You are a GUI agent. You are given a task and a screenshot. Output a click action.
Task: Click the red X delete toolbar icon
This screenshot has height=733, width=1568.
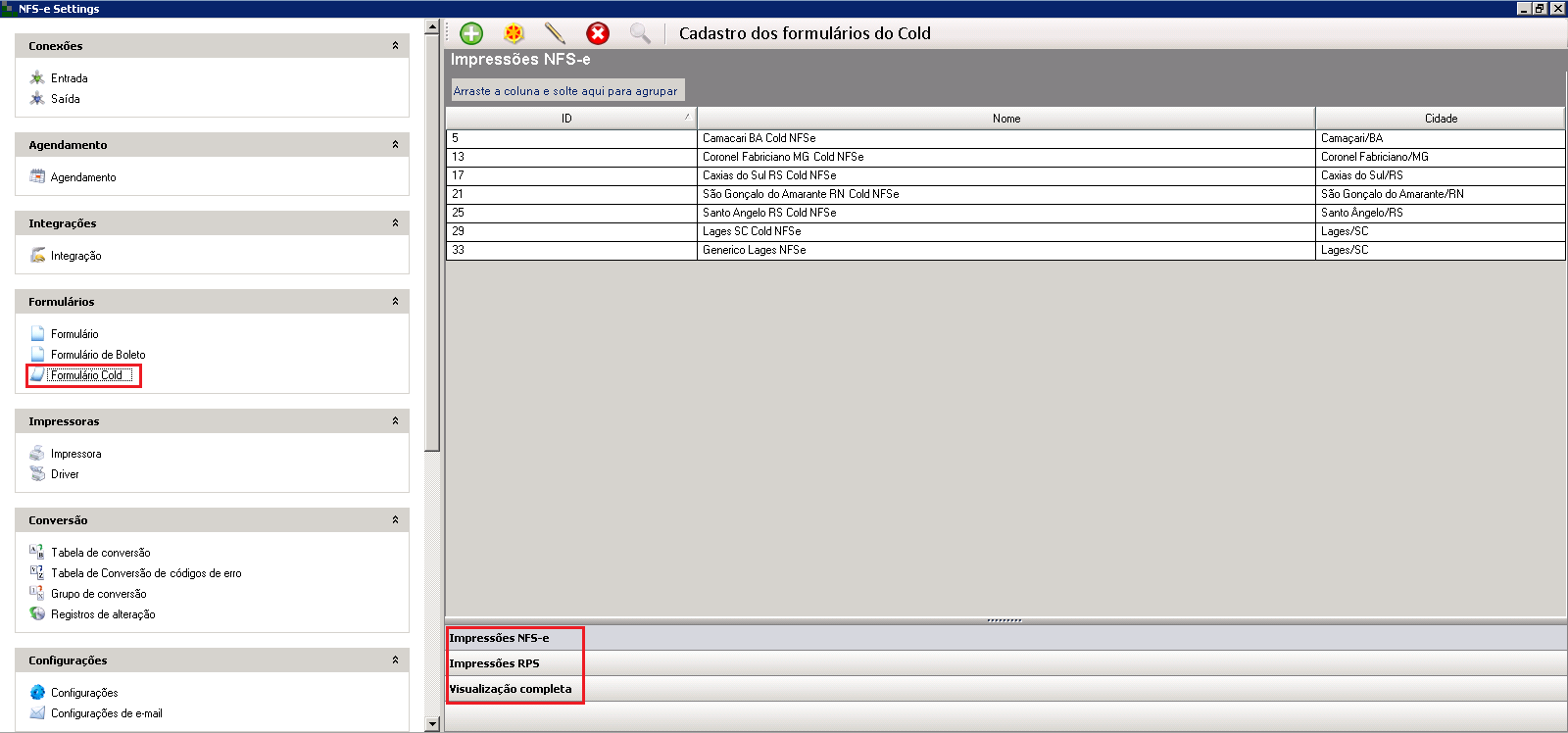click(598, 33)
